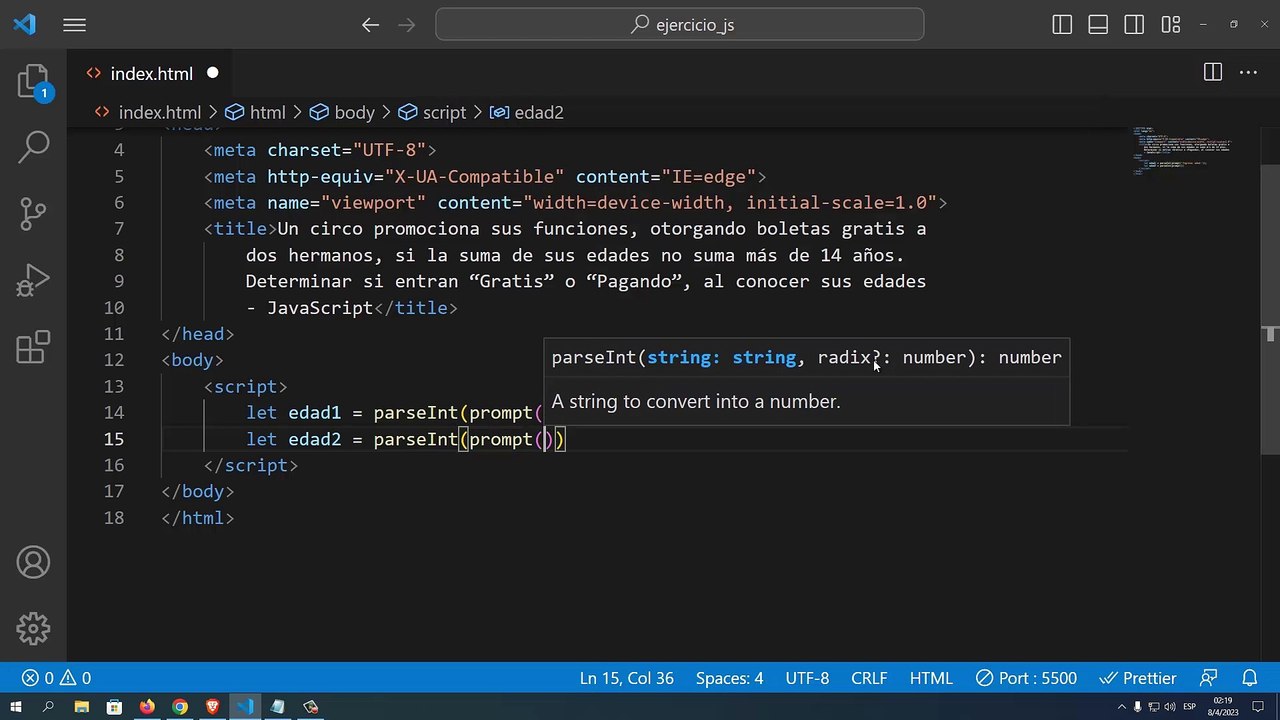Open the Run and Debug view
1280x720 pixels.
coord(33,280)
